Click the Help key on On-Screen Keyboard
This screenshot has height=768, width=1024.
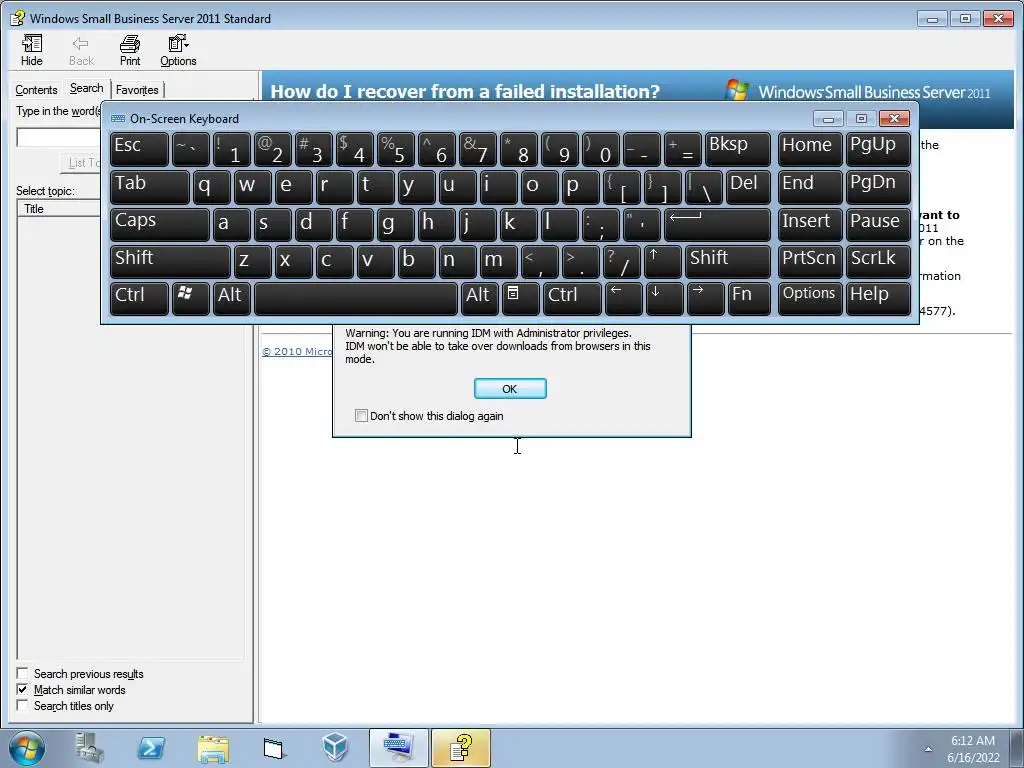(x=878, y=298)
